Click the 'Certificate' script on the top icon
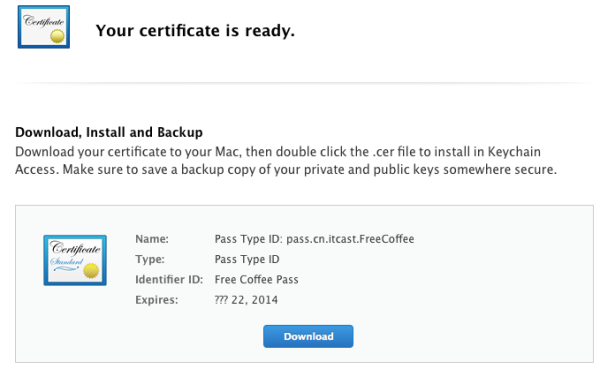Viewport: 600px width, 369px height. [44, 21]
